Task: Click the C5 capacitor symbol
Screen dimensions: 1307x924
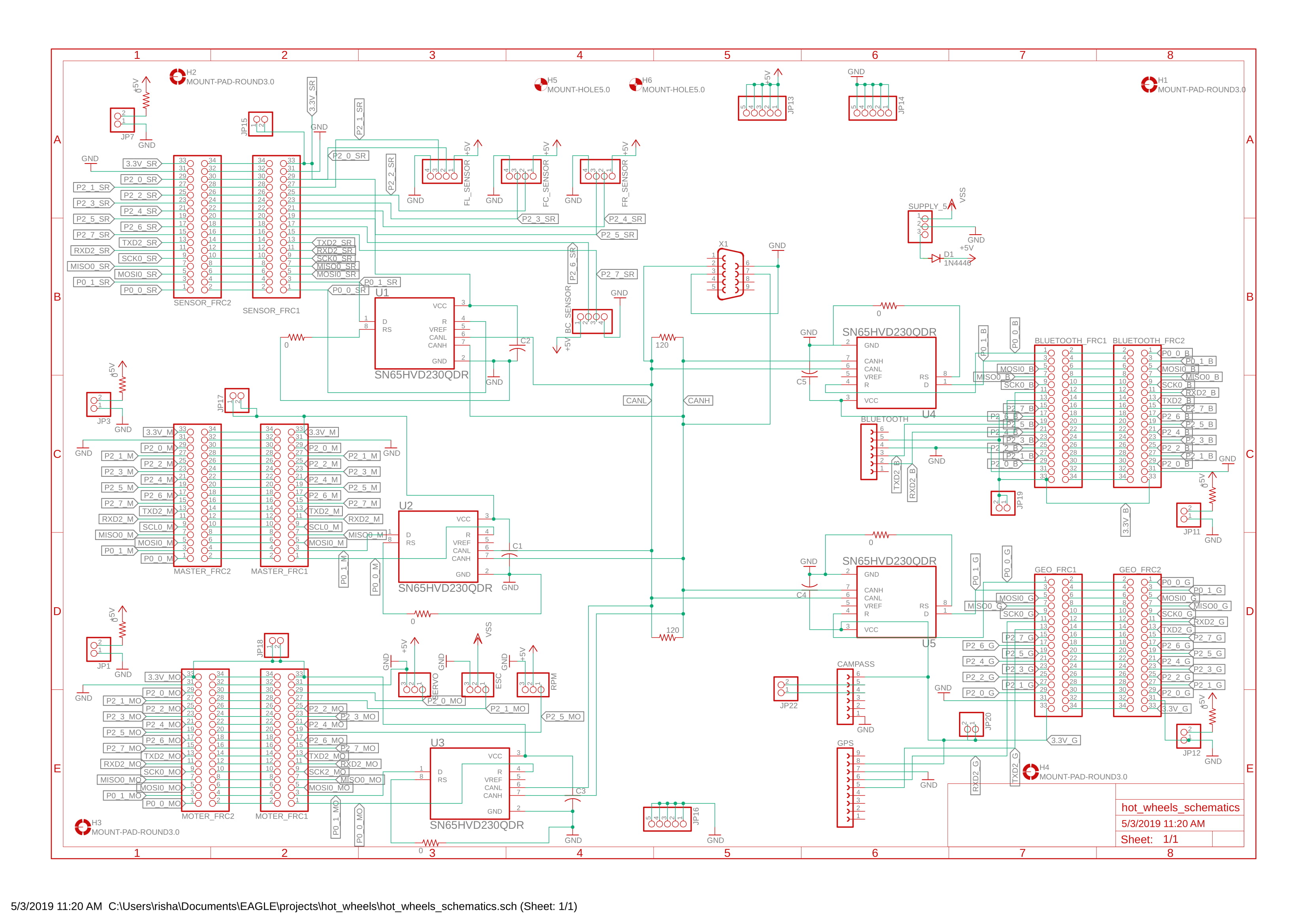Action: pyautogui.click(x=809, y=373)
